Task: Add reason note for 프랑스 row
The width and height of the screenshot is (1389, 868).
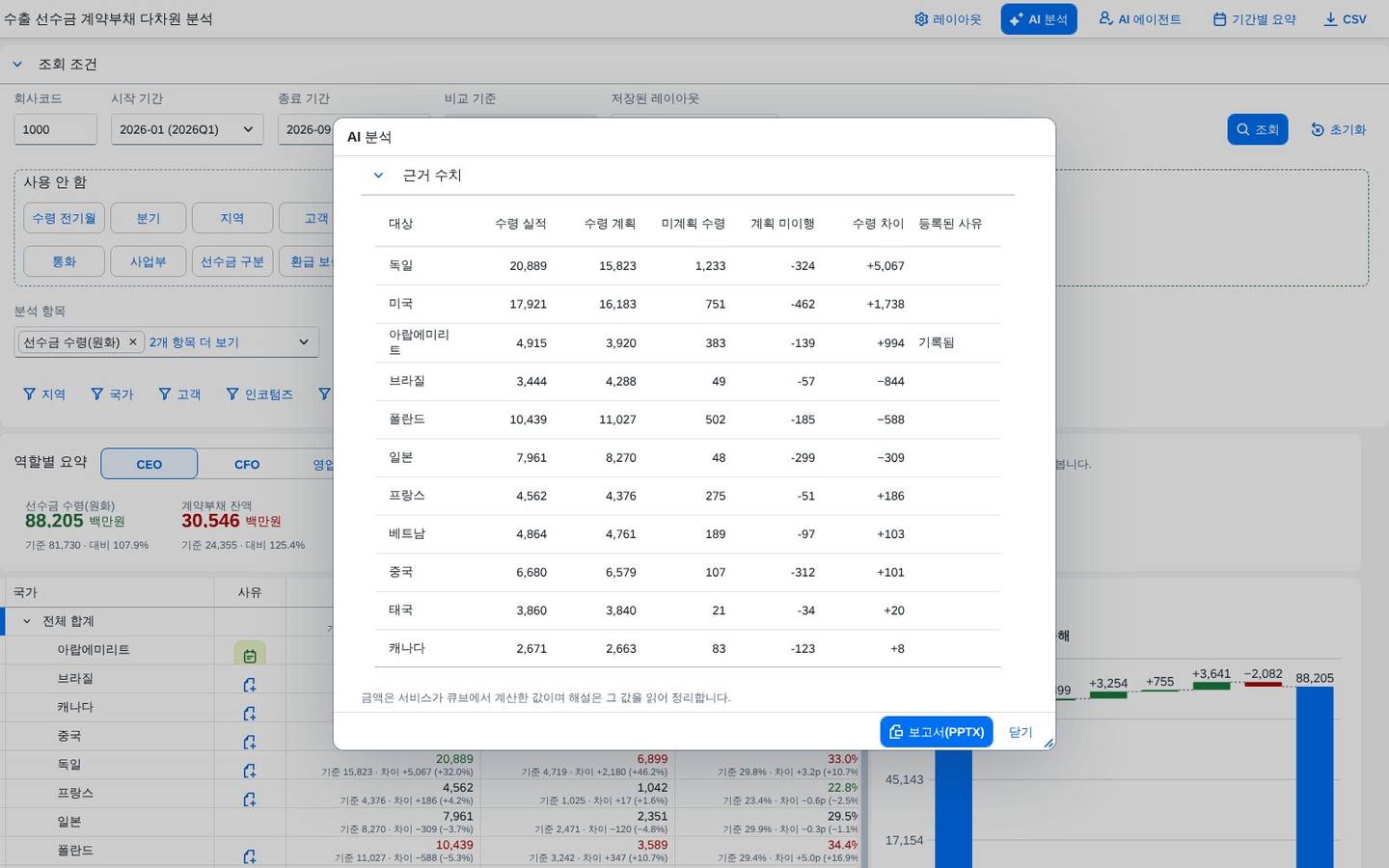Action: coord(250,800)
